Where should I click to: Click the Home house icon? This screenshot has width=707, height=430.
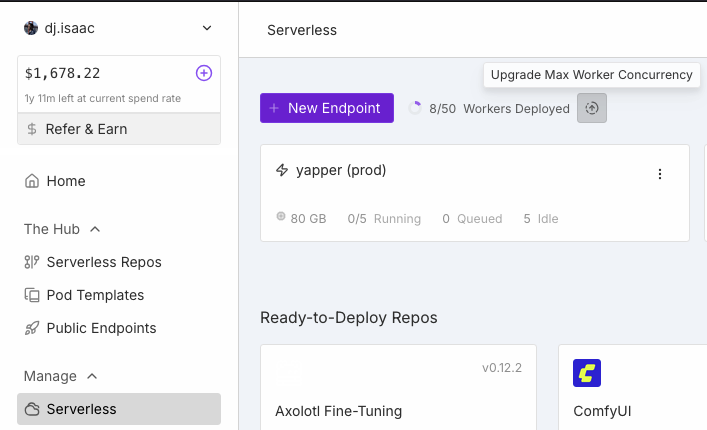pos(32,181)
